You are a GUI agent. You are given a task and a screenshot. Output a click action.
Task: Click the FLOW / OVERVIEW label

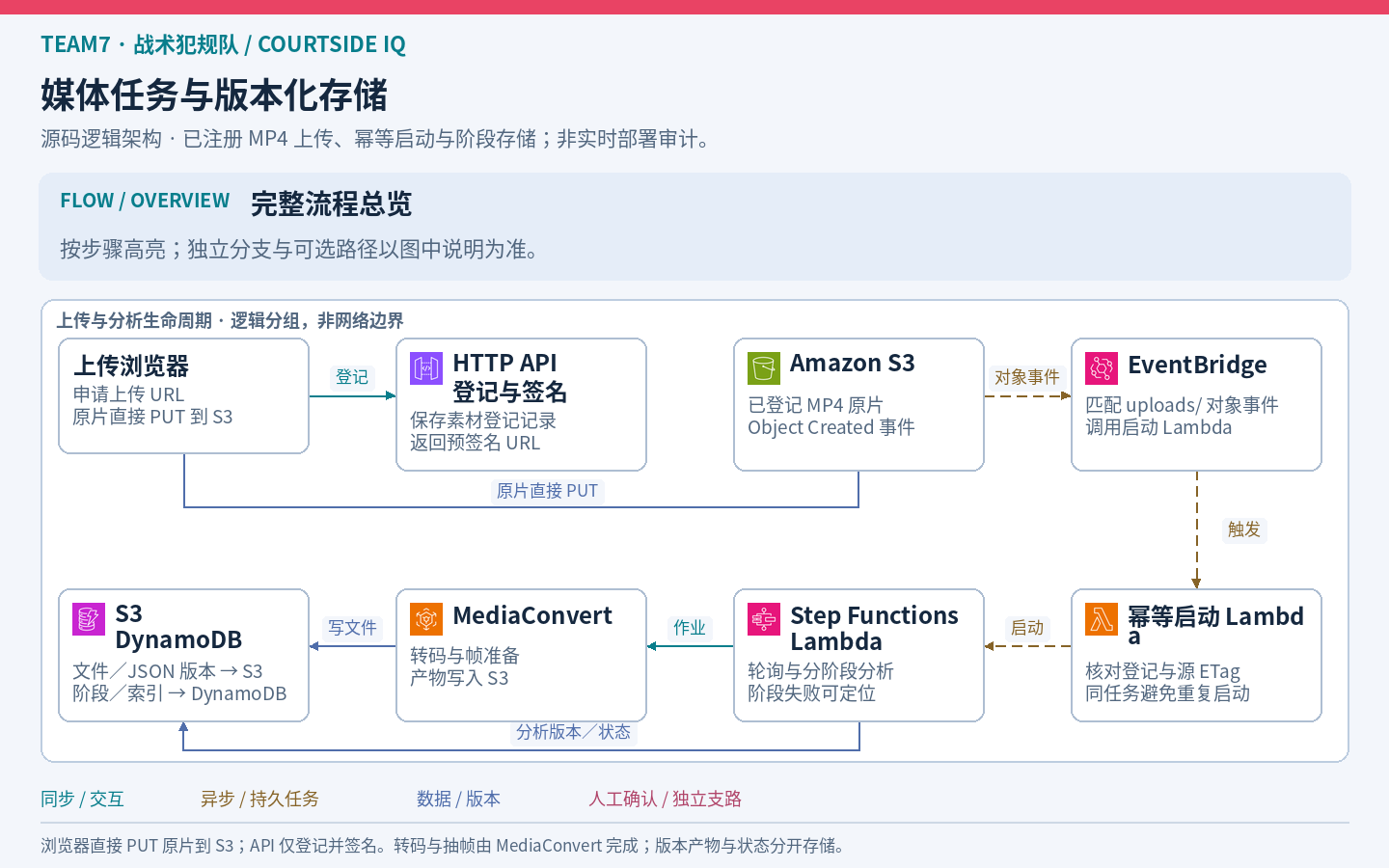pos(145,201)
